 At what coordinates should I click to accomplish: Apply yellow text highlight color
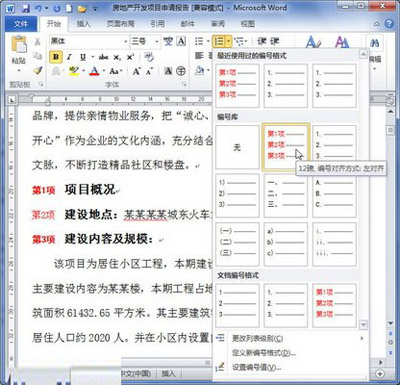click(74, 71)
